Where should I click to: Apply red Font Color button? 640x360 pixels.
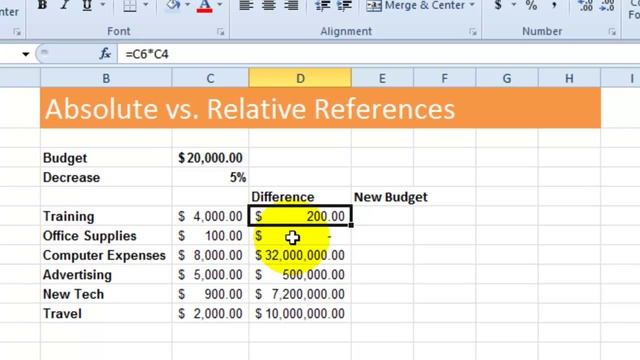point(204,5)
